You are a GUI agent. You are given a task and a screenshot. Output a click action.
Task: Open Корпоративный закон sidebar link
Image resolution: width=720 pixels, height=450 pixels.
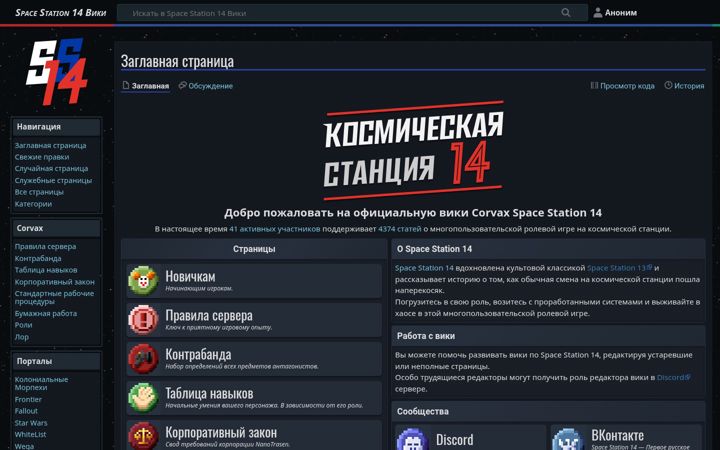pyautogui.click(x=55, y=282)
